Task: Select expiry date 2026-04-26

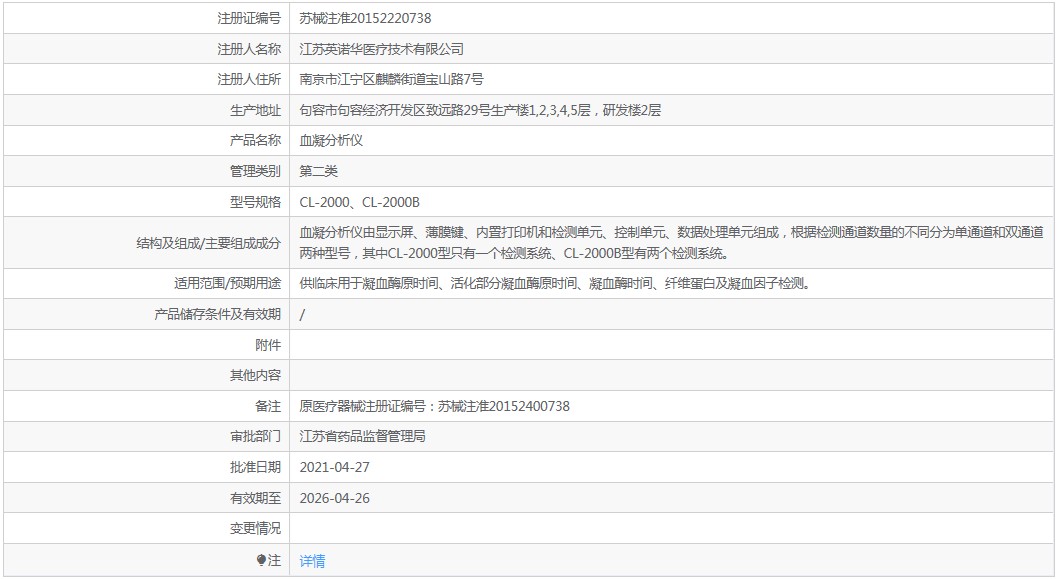Action: [335, 499]
